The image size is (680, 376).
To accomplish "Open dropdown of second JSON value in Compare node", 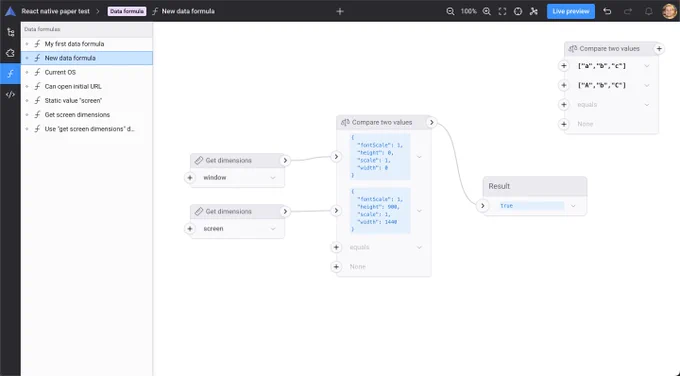I will pyautogui.click(x=419, y=211).
